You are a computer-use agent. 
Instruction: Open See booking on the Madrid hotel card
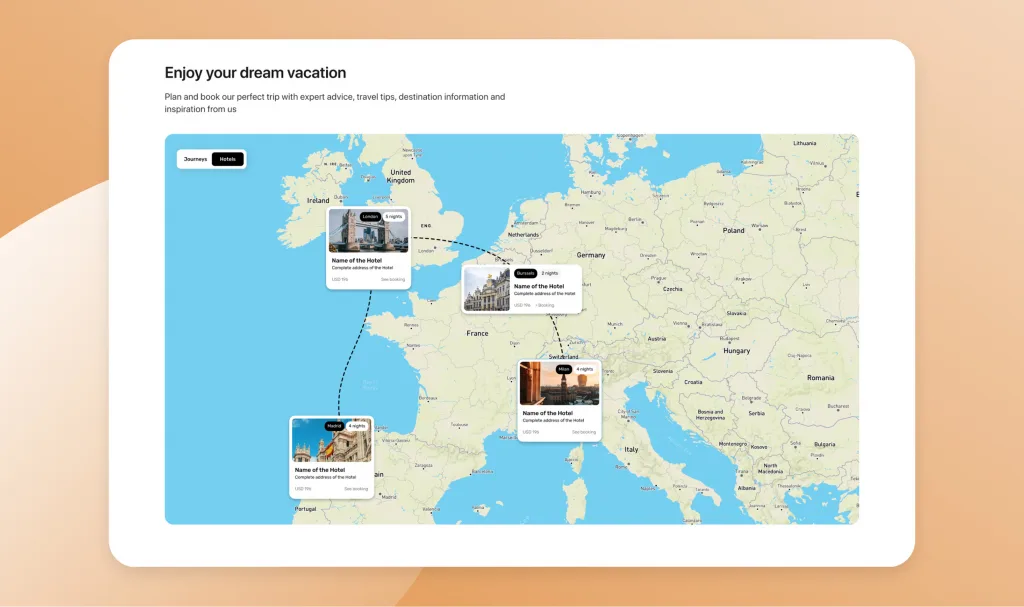point(356,489)
